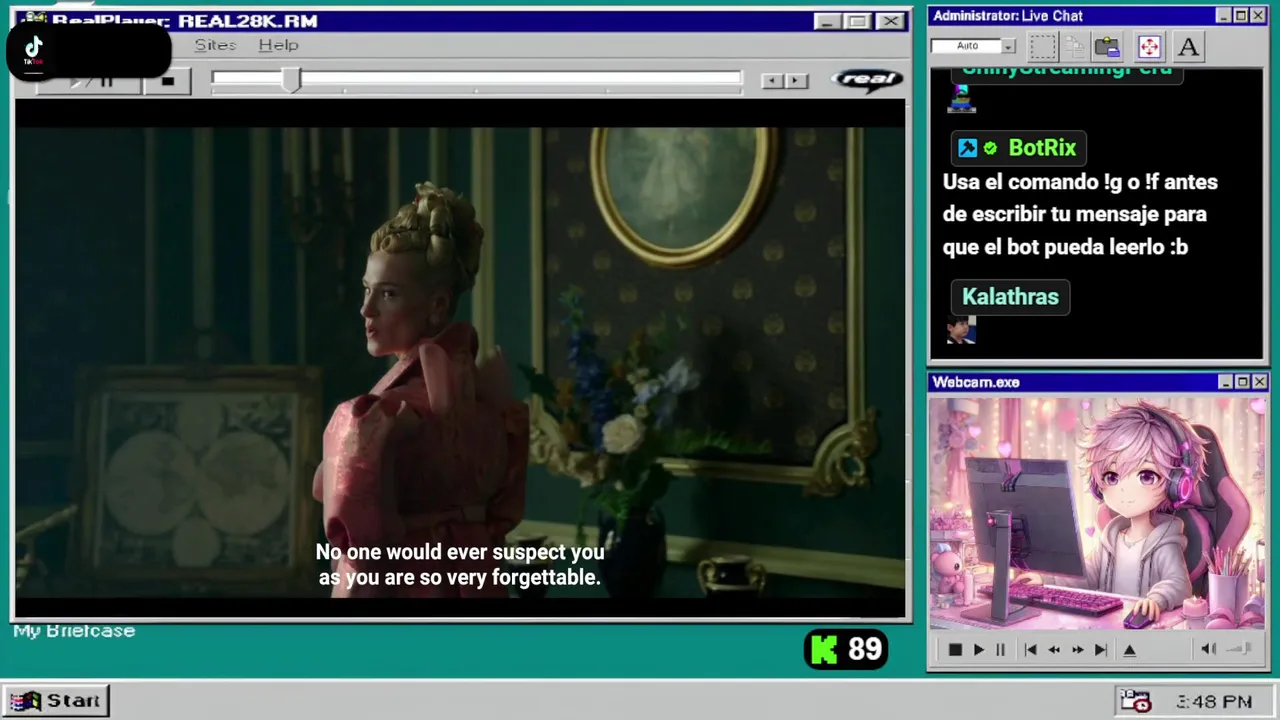The height and width of the screenshot is (720, 1280).
Task: Minimize the Webcam.exe window
Action: coord(1225,383)
